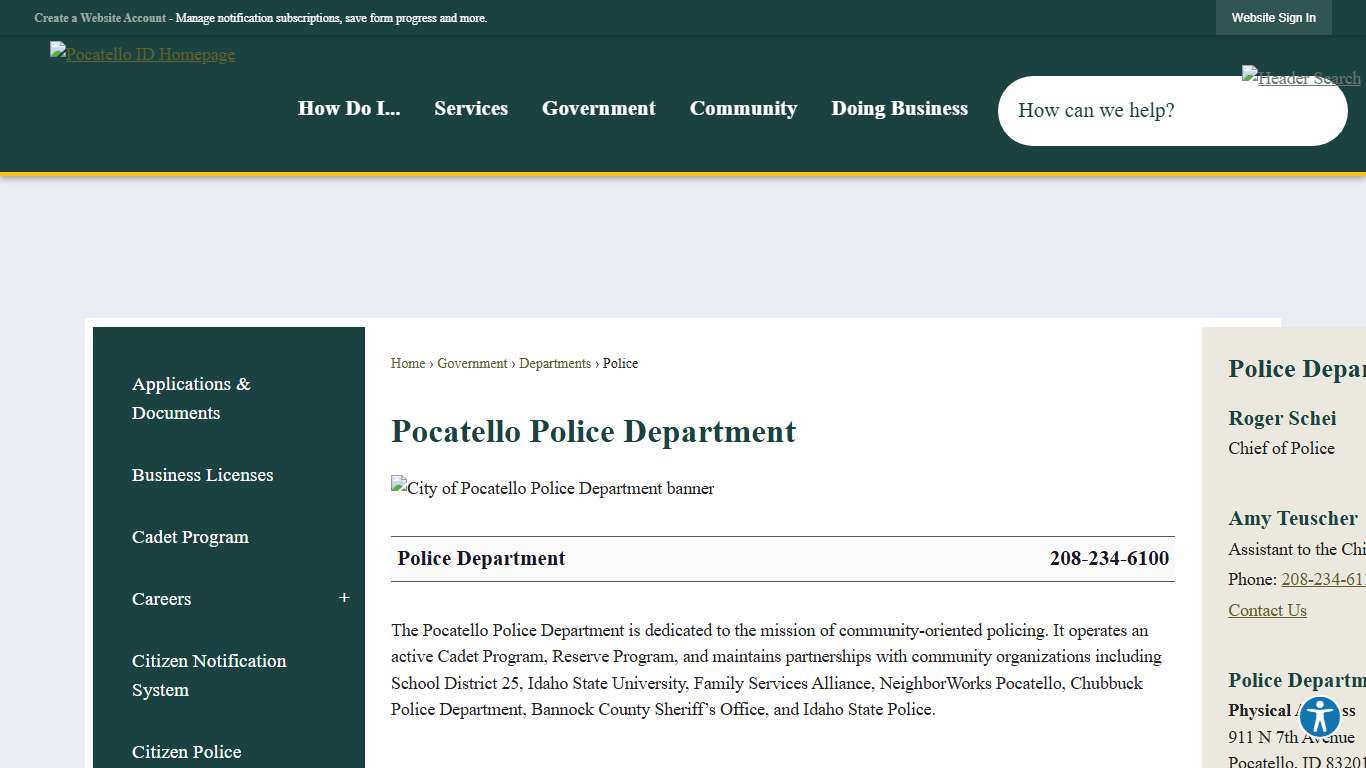Click the Website Sign In button
The height and width of the screenshot is (768, 1366).
click(x=1273, y=17)
